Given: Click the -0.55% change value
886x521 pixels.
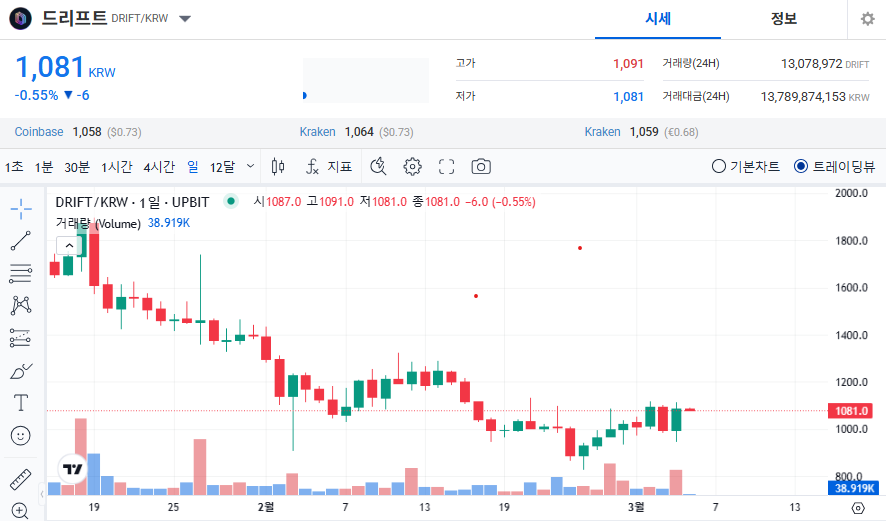Looking at the screenshot, I should click(36, 95).
